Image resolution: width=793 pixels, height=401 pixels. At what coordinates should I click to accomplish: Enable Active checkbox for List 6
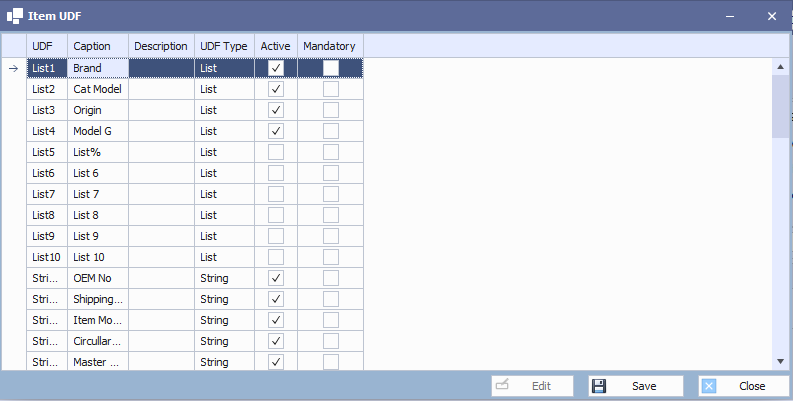[276, 173]
